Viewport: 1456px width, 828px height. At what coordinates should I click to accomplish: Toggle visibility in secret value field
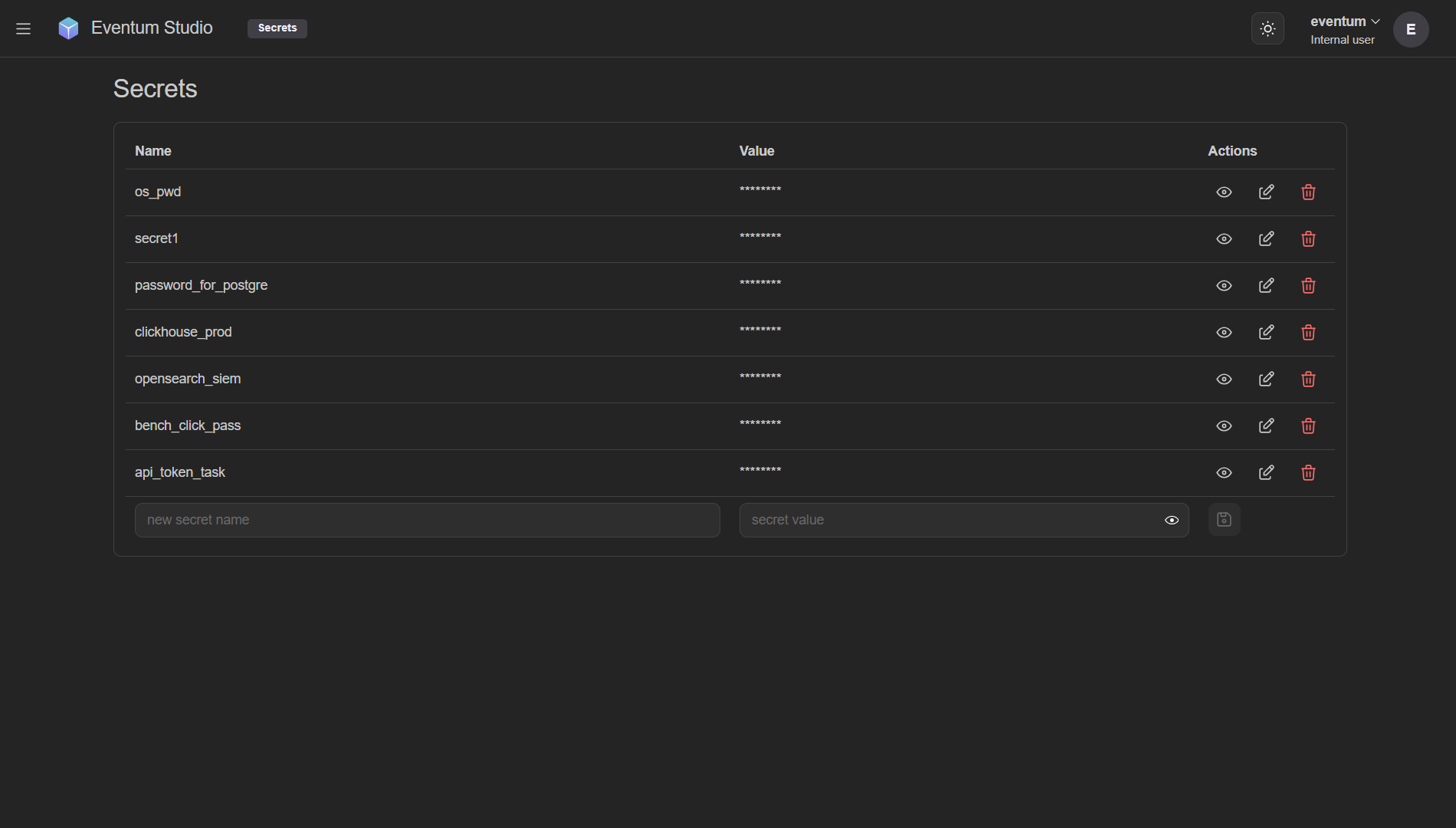coord(1171,521)
